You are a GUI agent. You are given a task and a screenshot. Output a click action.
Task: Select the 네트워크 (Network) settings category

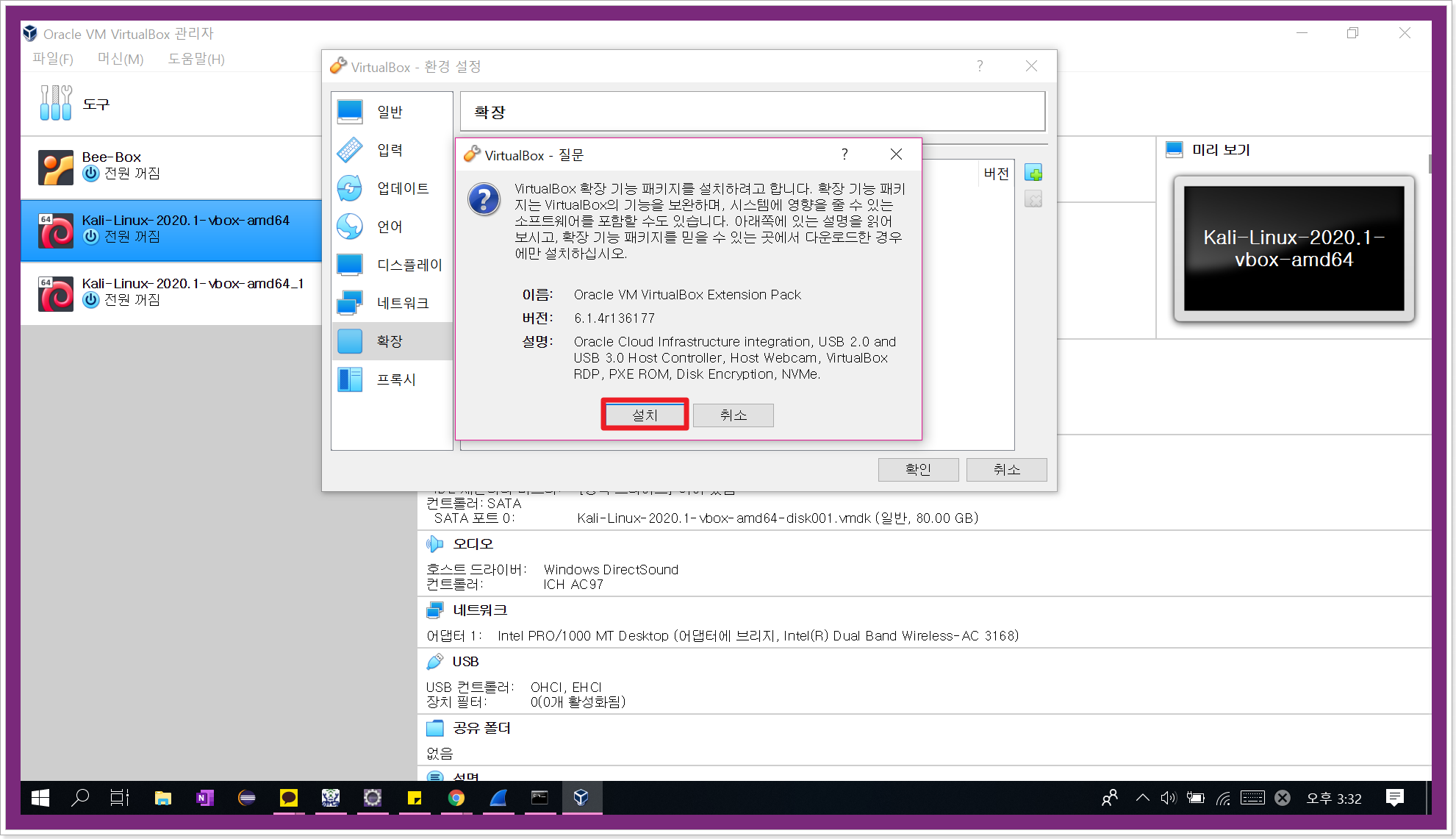pyautogui.click(x=402, y=303)
